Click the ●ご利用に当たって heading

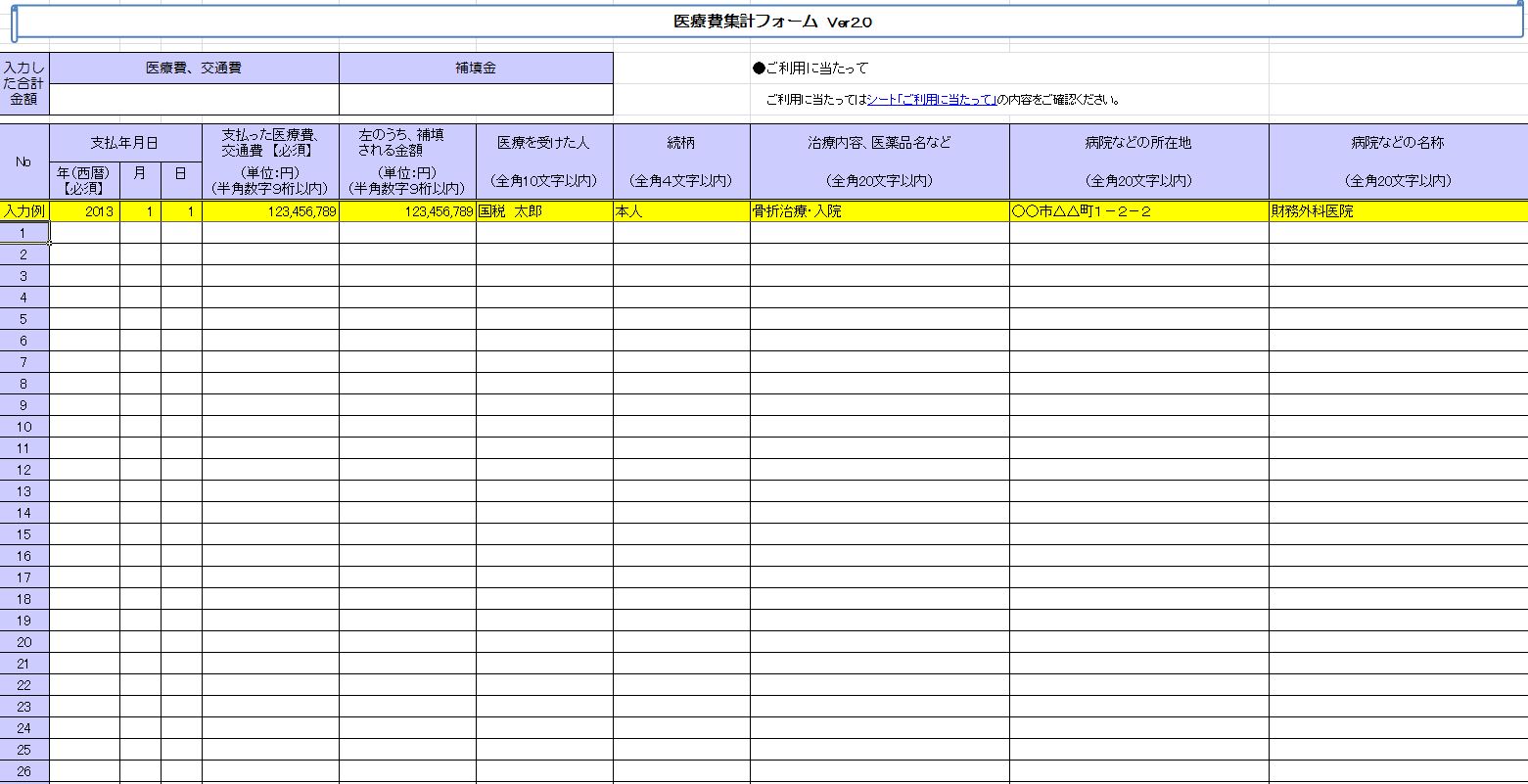click(810, 69)
